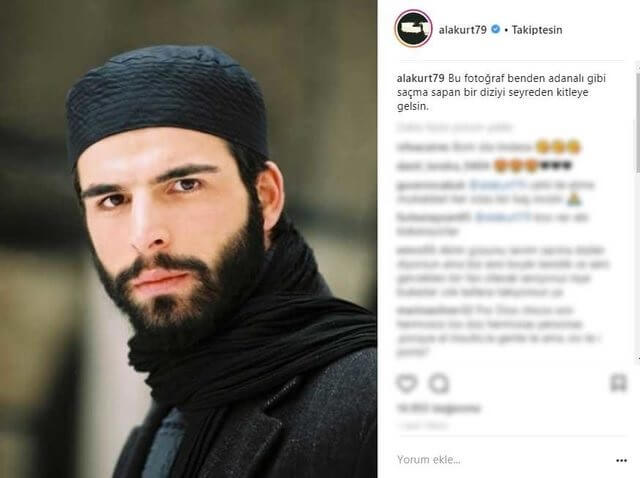Open alakurt79 profile from the post header
Screen dimensions: 640x478
(x=462, y=30)
